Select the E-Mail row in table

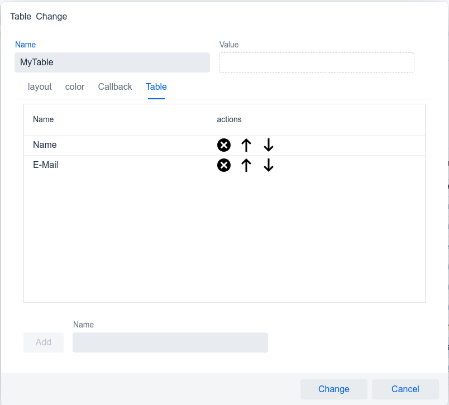point(224,165)
